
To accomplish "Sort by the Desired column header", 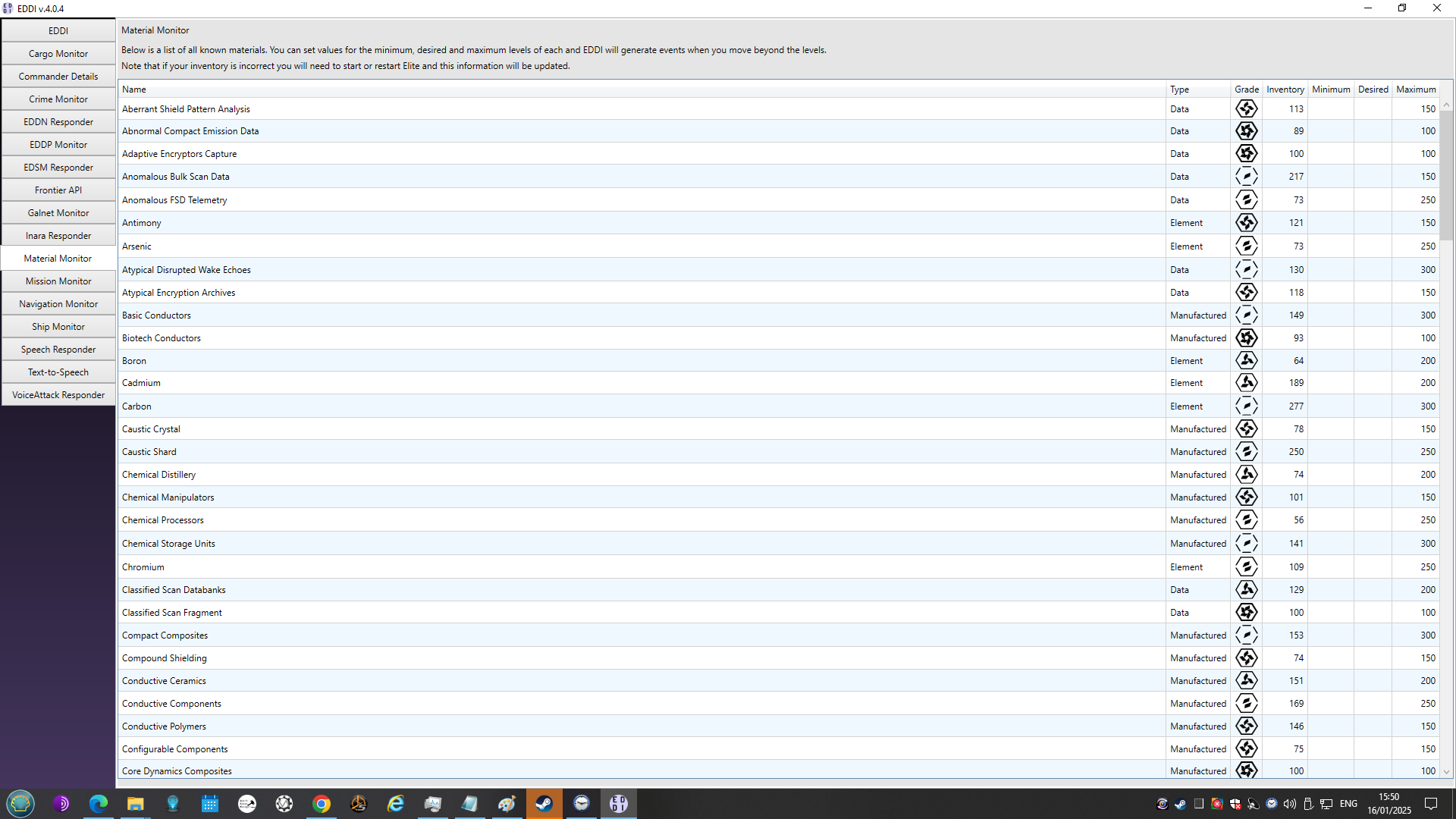I will 1373,89.
